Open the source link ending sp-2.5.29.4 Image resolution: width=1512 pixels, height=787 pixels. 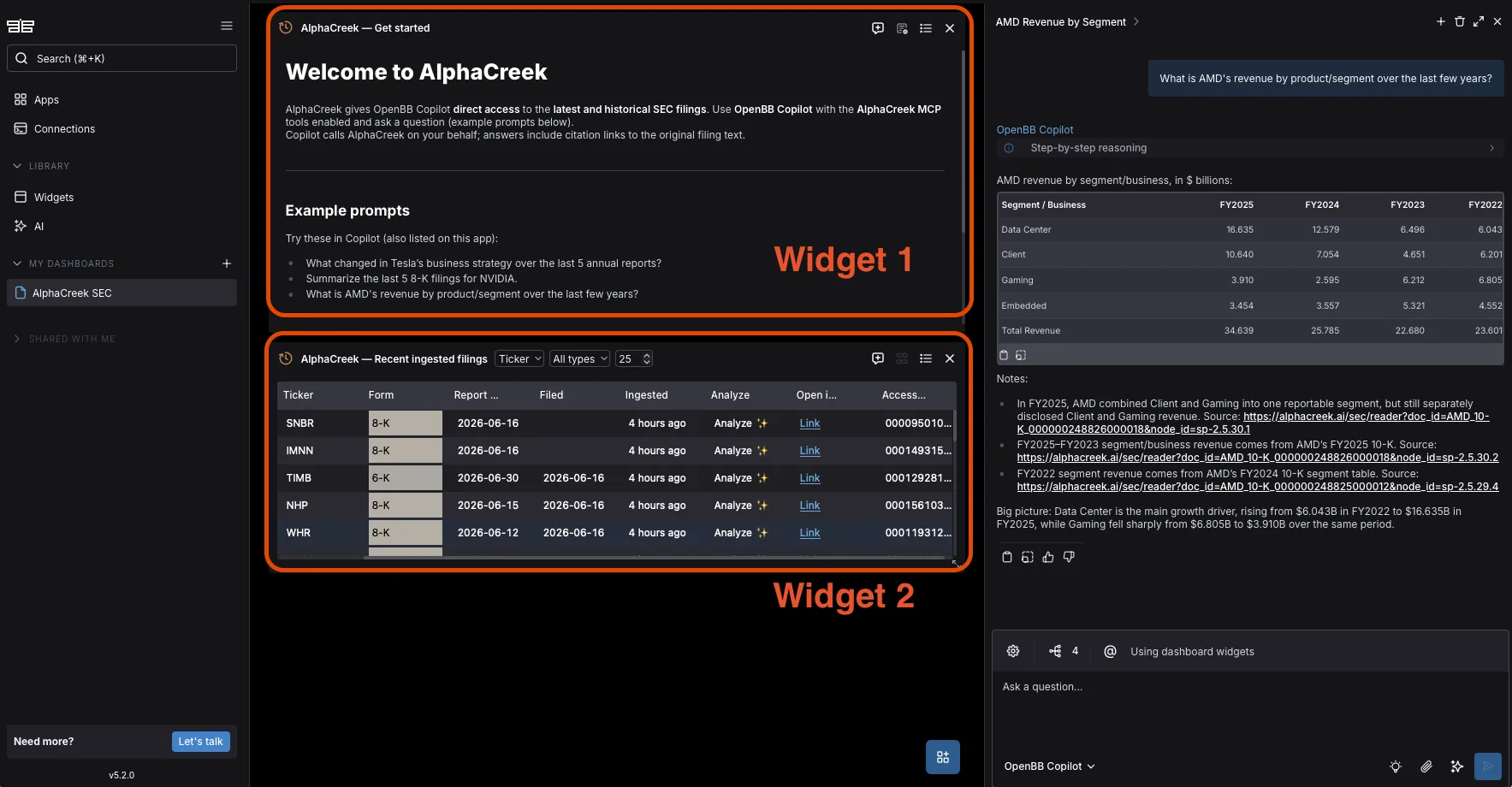[x=1258, y=487]
